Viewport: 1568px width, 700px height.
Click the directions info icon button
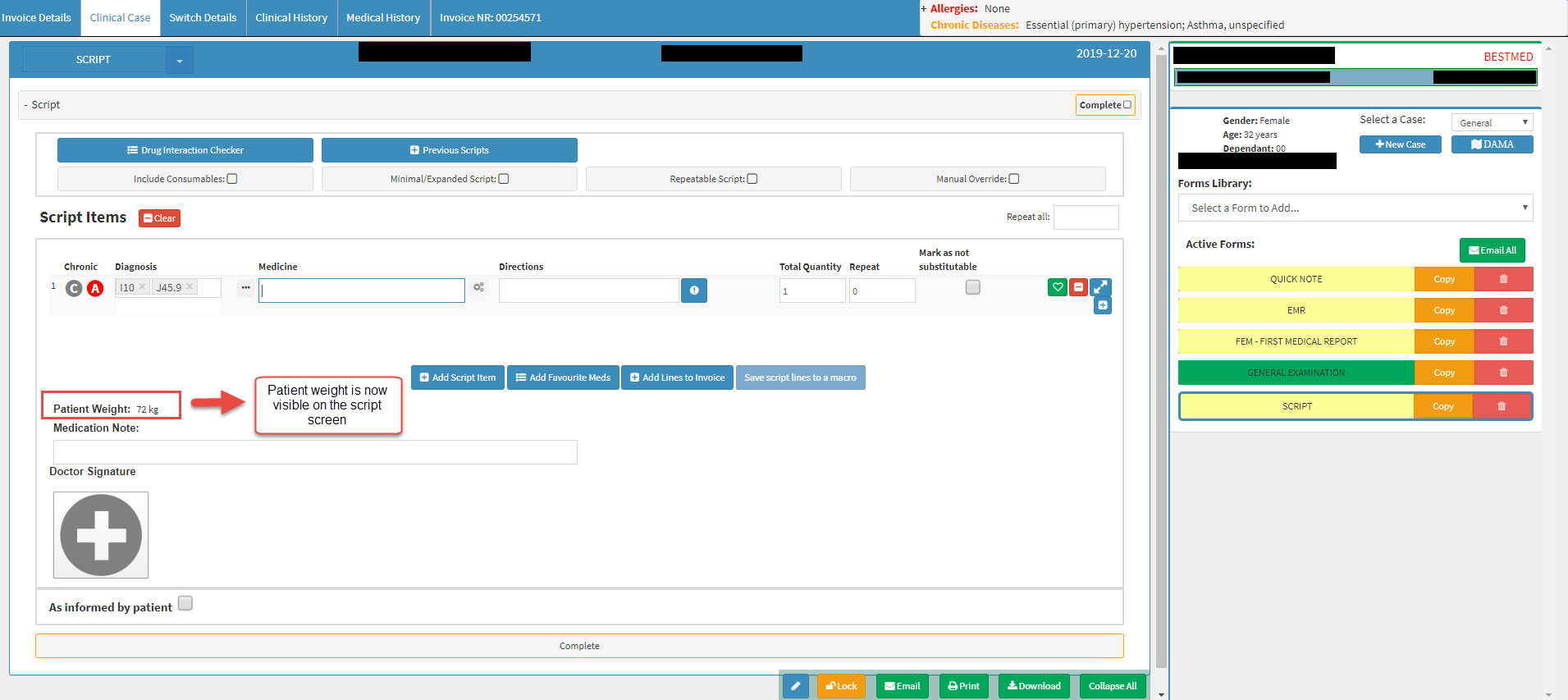[x=694, y=291]
